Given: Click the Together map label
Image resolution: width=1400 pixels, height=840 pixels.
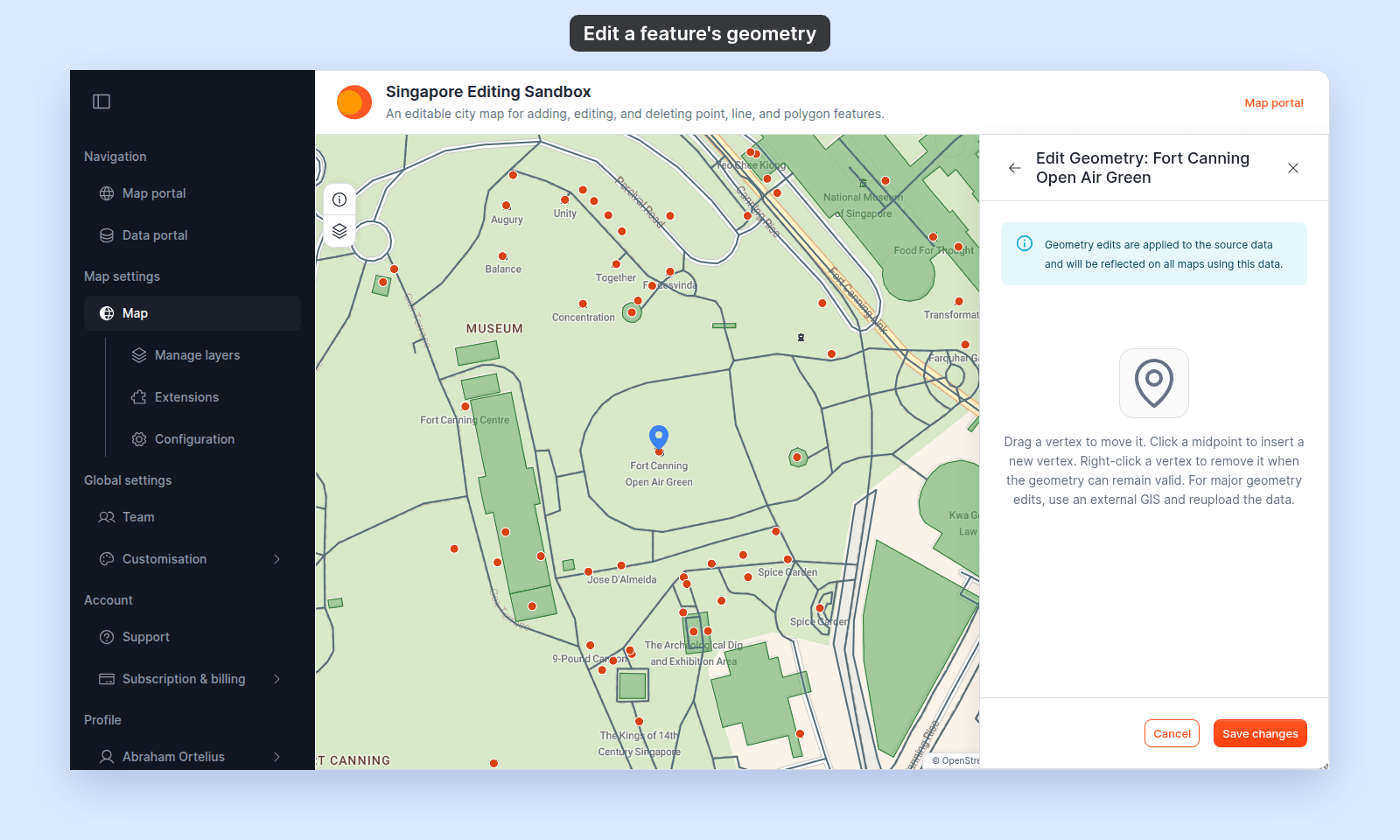Looking at the screenshot, I should coord(616,277).
